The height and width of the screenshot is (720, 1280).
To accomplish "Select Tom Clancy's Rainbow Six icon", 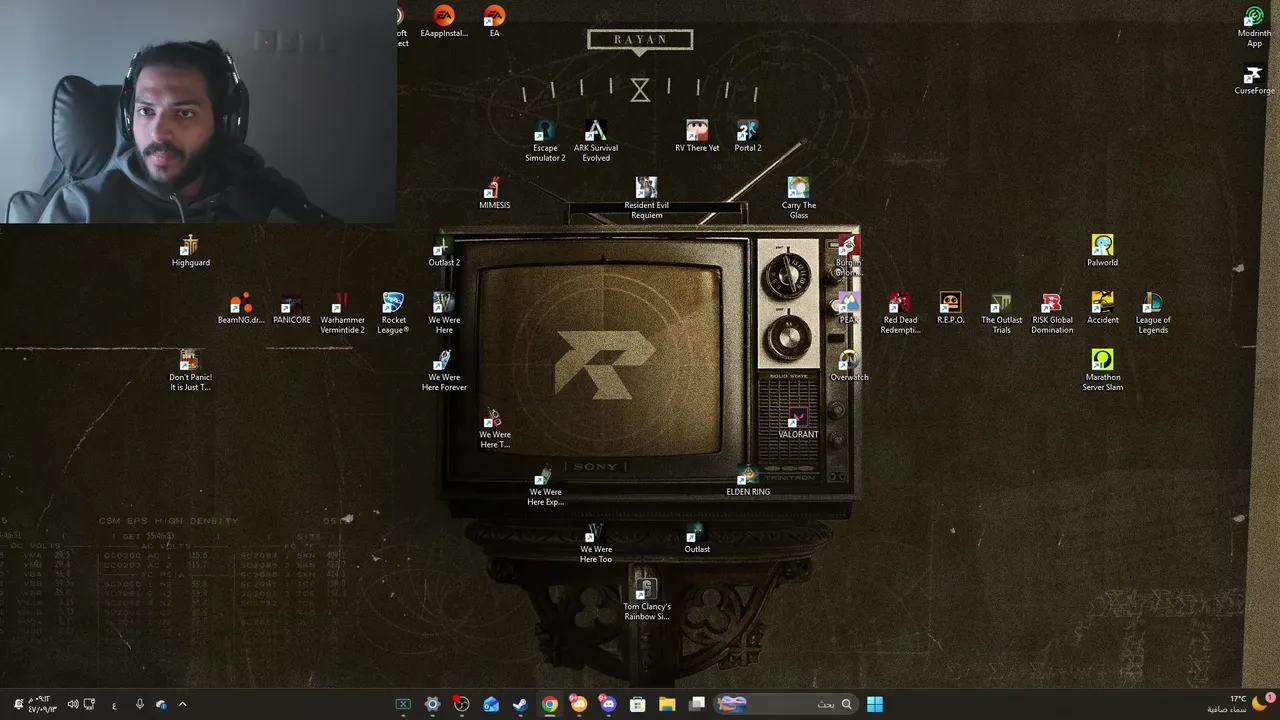I will (x=646, y=600).
